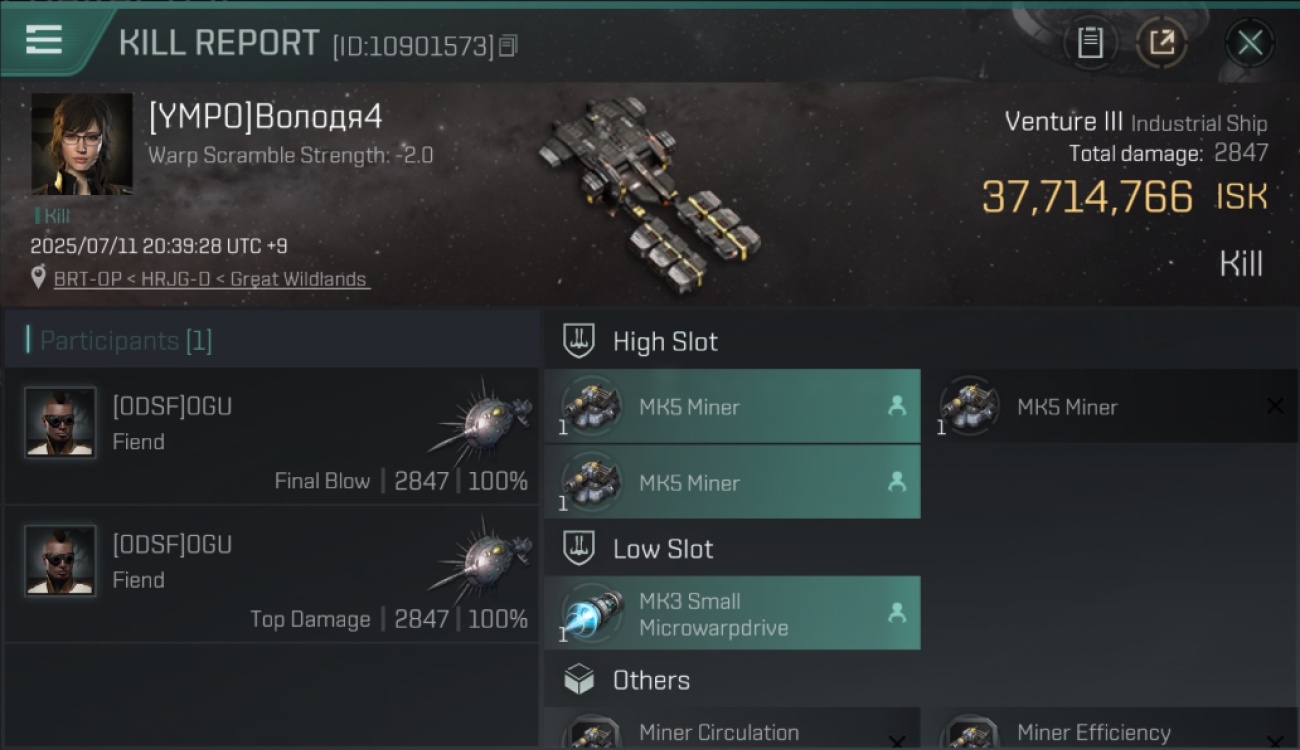Click the clipboard copy report icon
The image size is (1300, 750).
(x=1090, y=43)
